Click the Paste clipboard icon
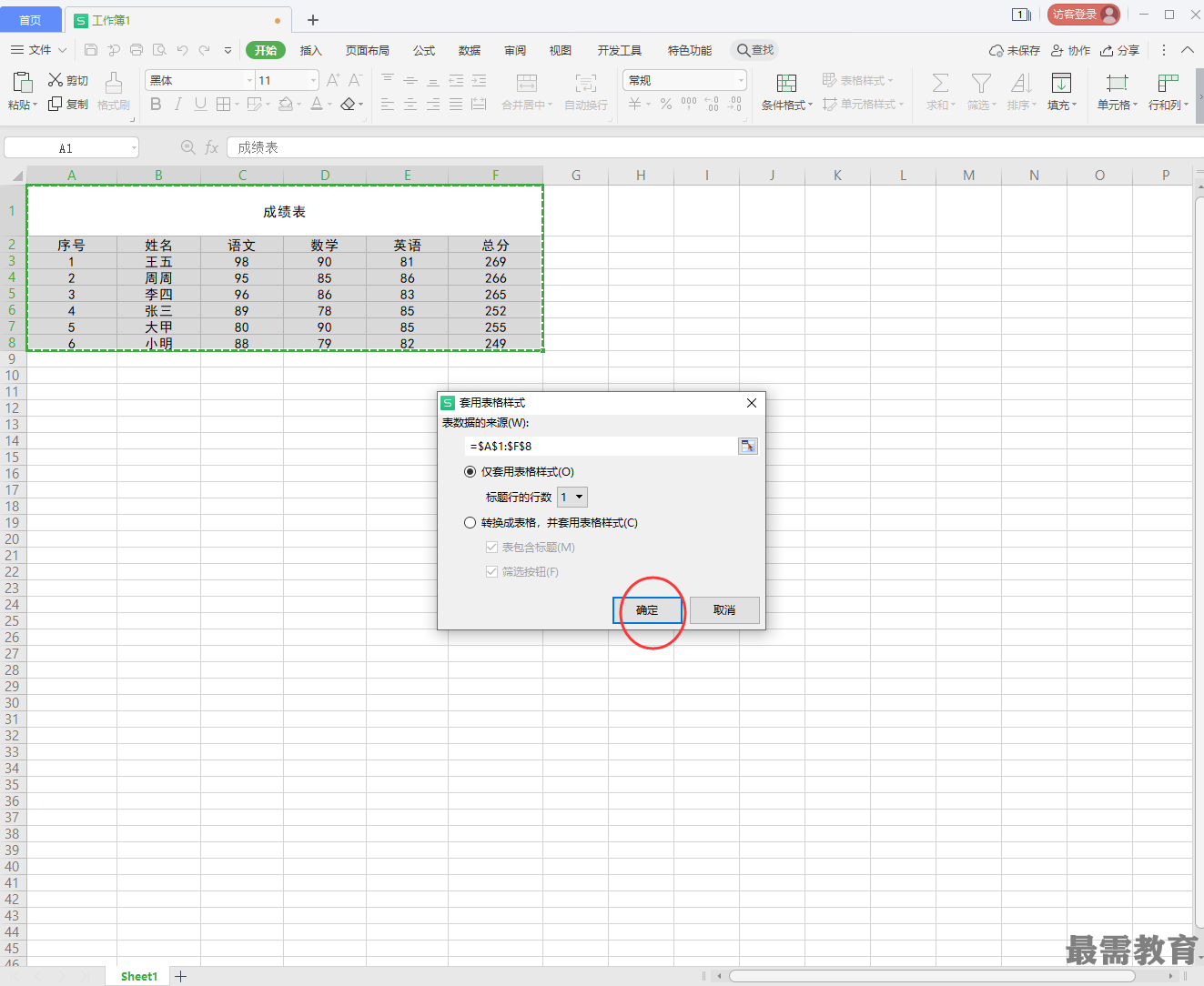 22,83
